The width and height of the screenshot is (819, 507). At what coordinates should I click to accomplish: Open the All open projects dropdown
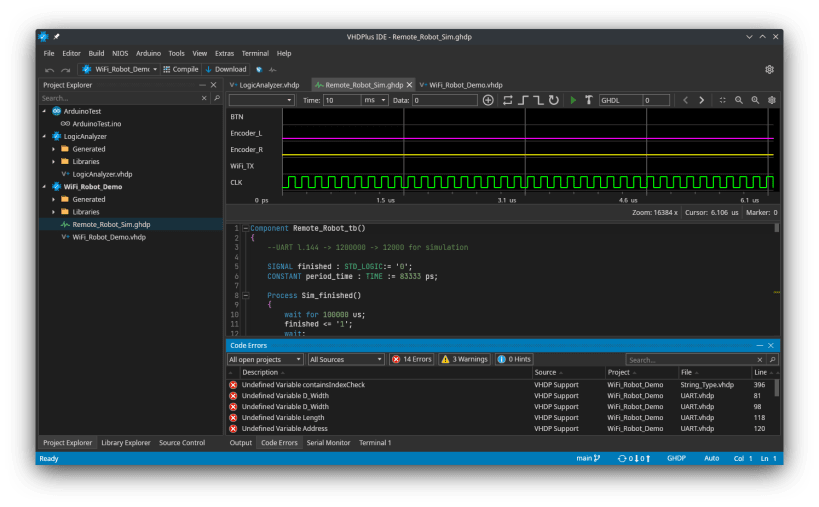tap(265, 359)
